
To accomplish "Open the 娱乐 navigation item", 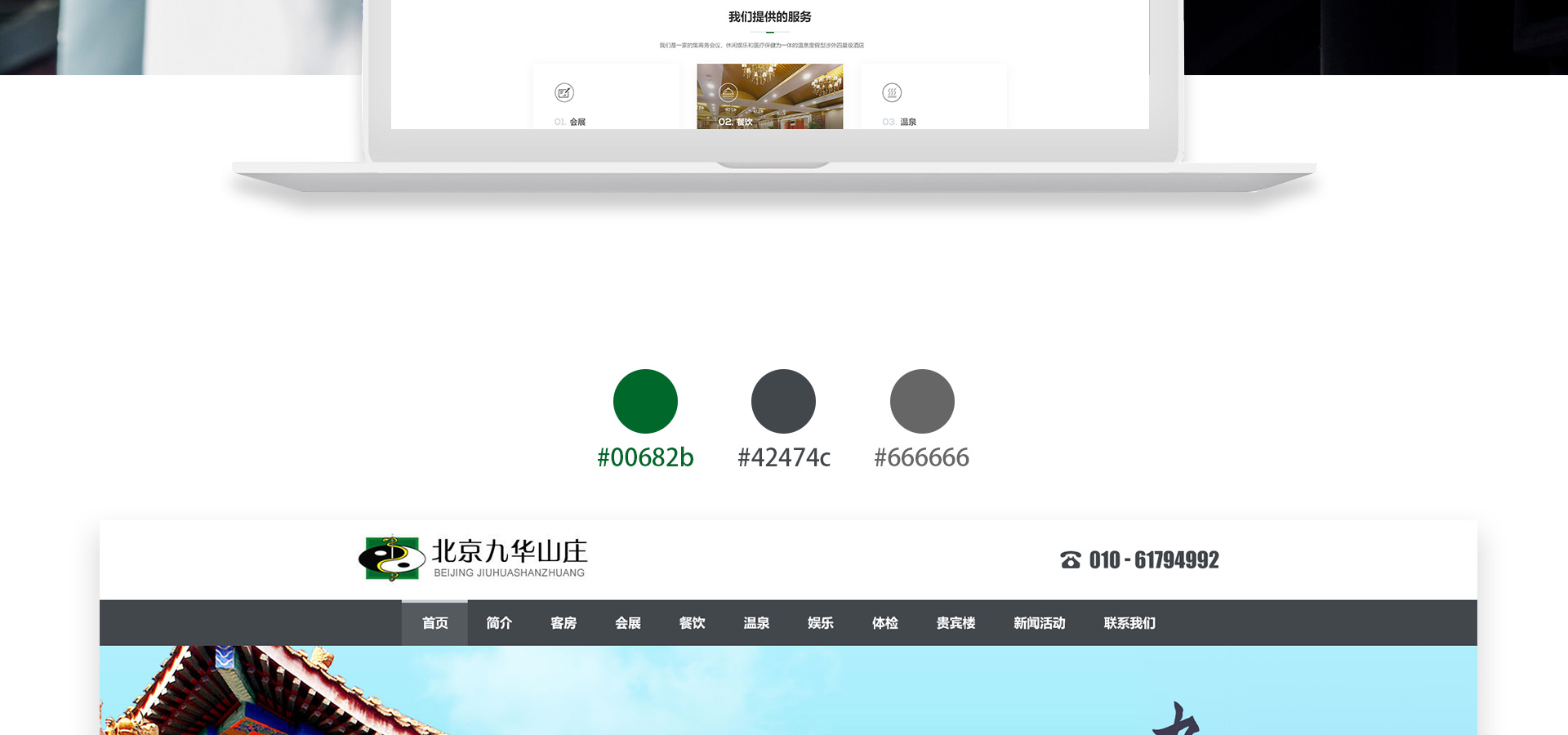I will (821, 623).
